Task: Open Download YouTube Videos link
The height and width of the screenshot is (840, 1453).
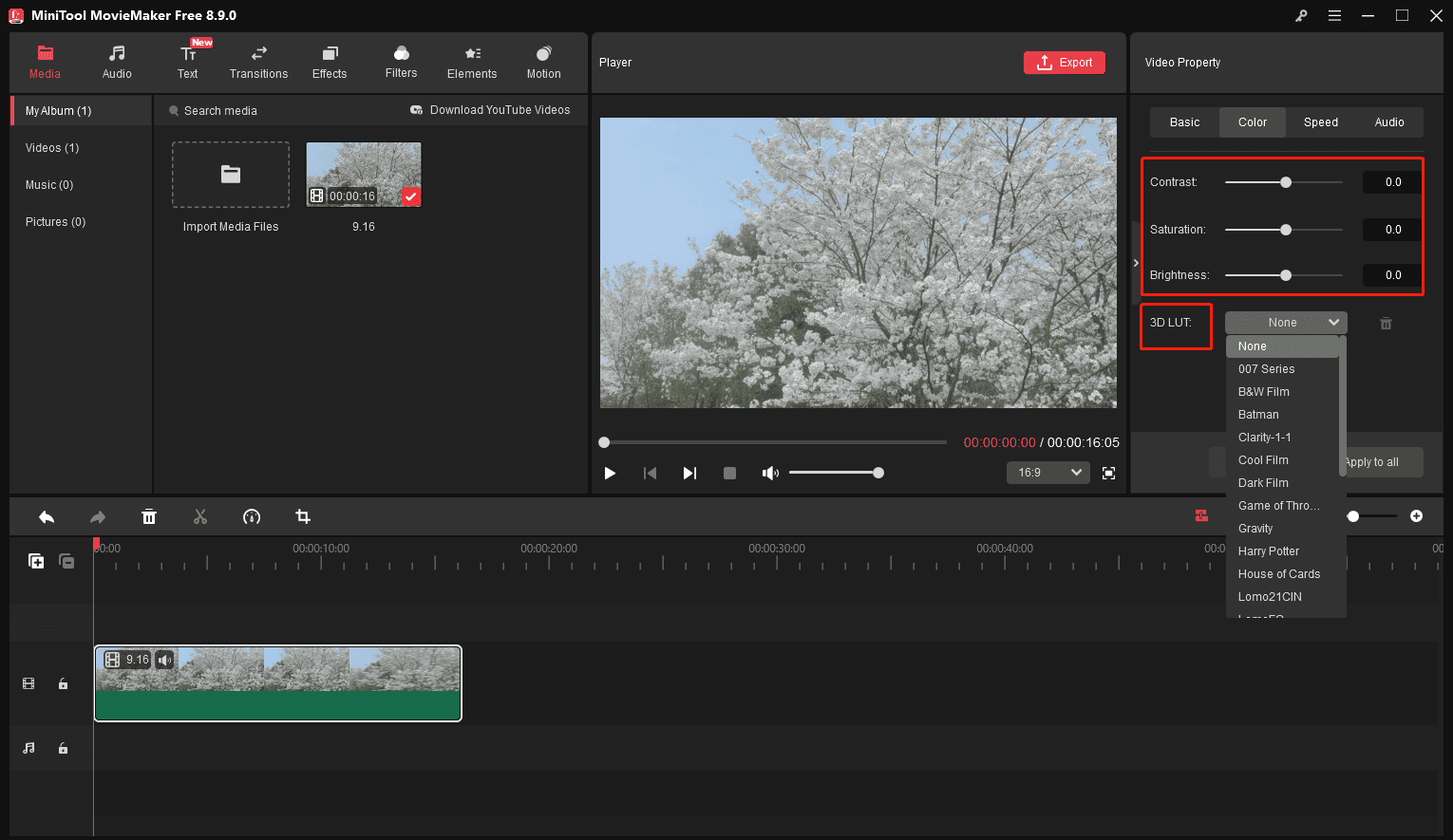Action: pyautogui.click(x=490, y=110)
